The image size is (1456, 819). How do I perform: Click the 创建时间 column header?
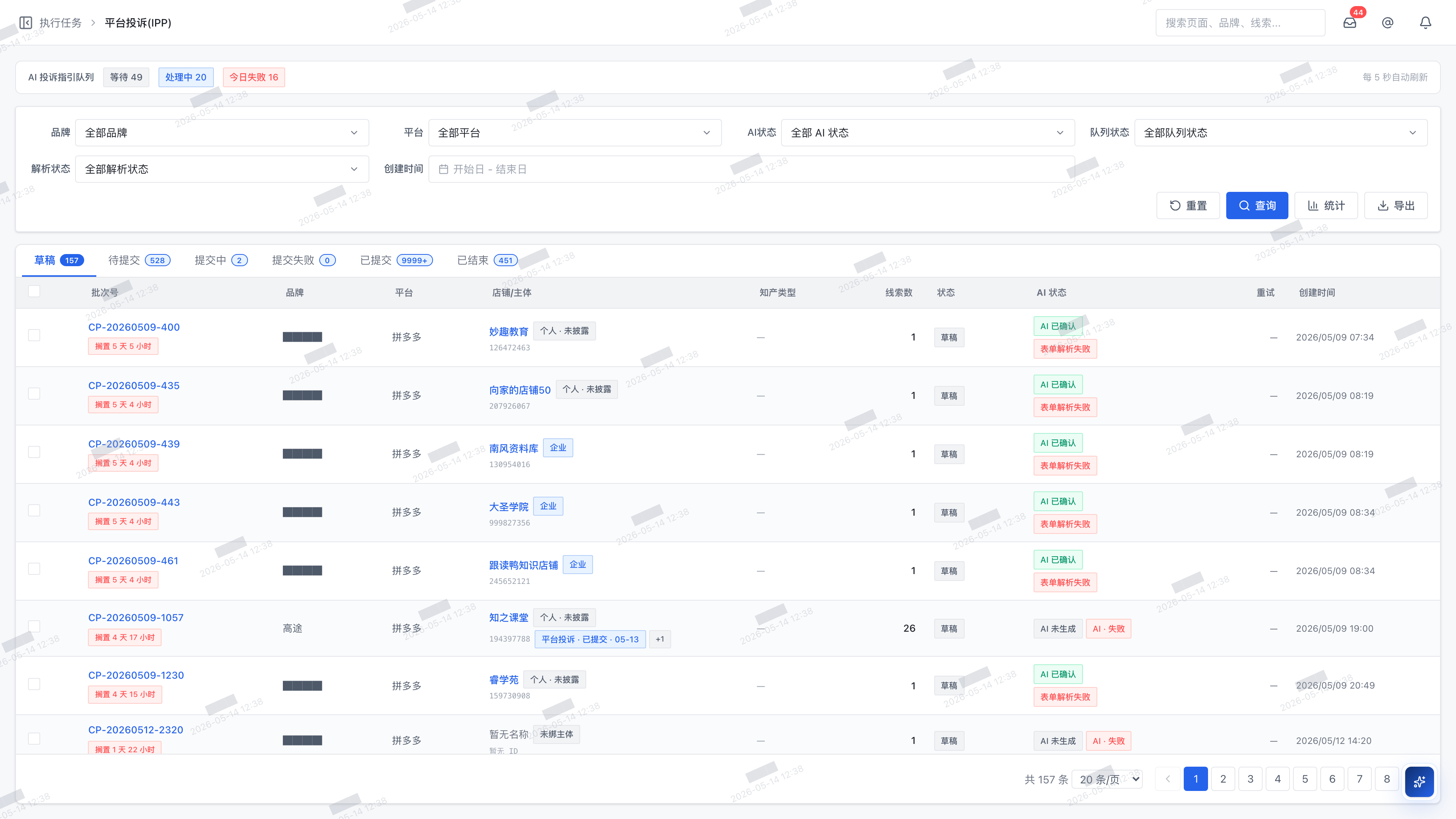(1317, 293)
